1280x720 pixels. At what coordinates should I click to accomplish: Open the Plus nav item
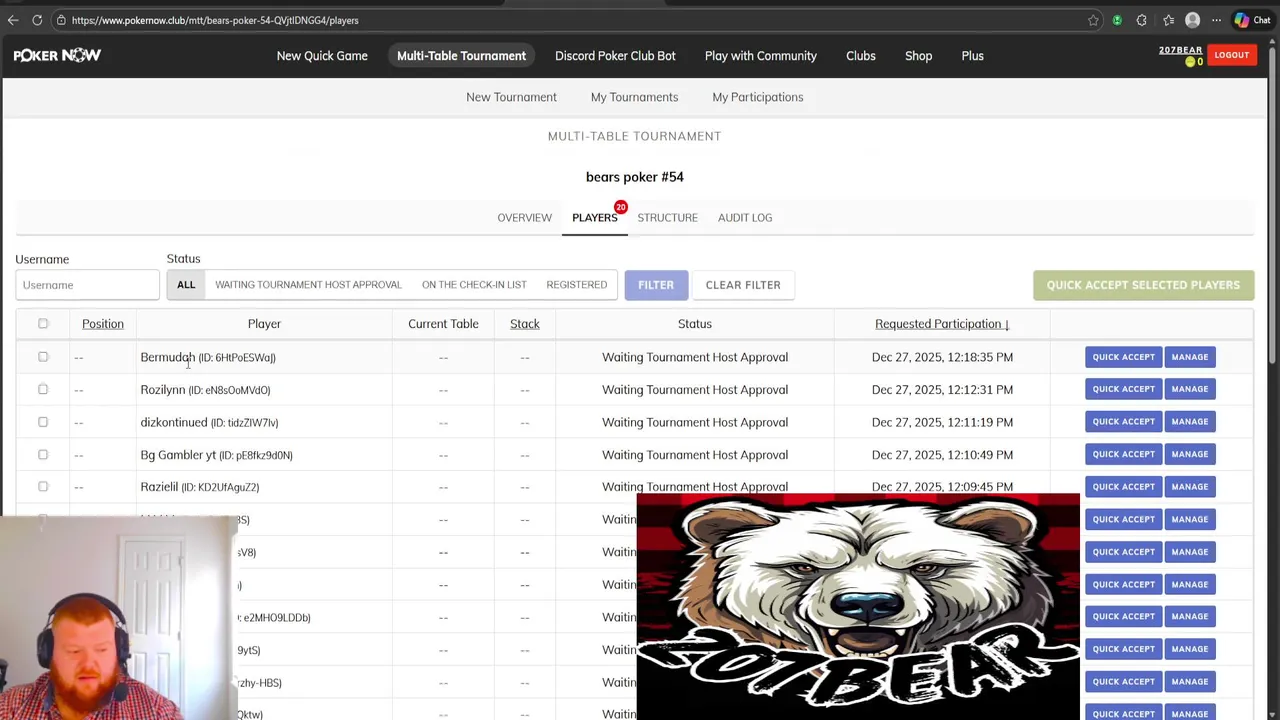point(972,56)
